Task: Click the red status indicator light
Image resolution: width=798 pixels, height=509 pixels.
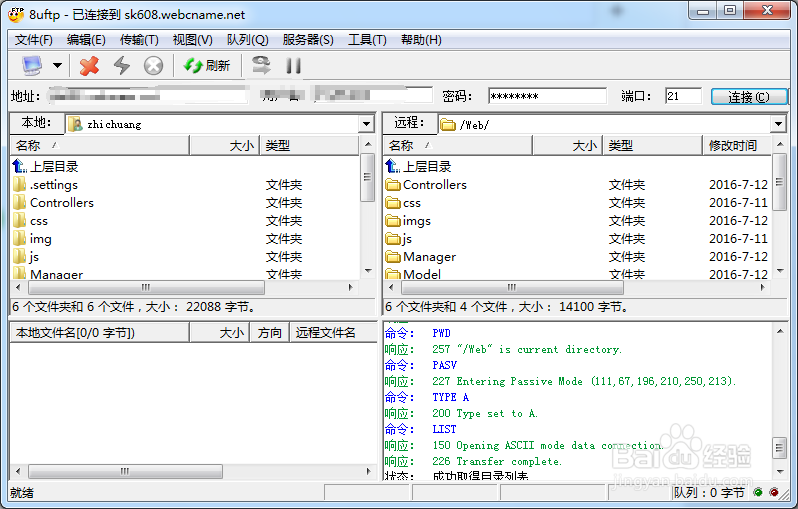Action: [x=774, y=492]
